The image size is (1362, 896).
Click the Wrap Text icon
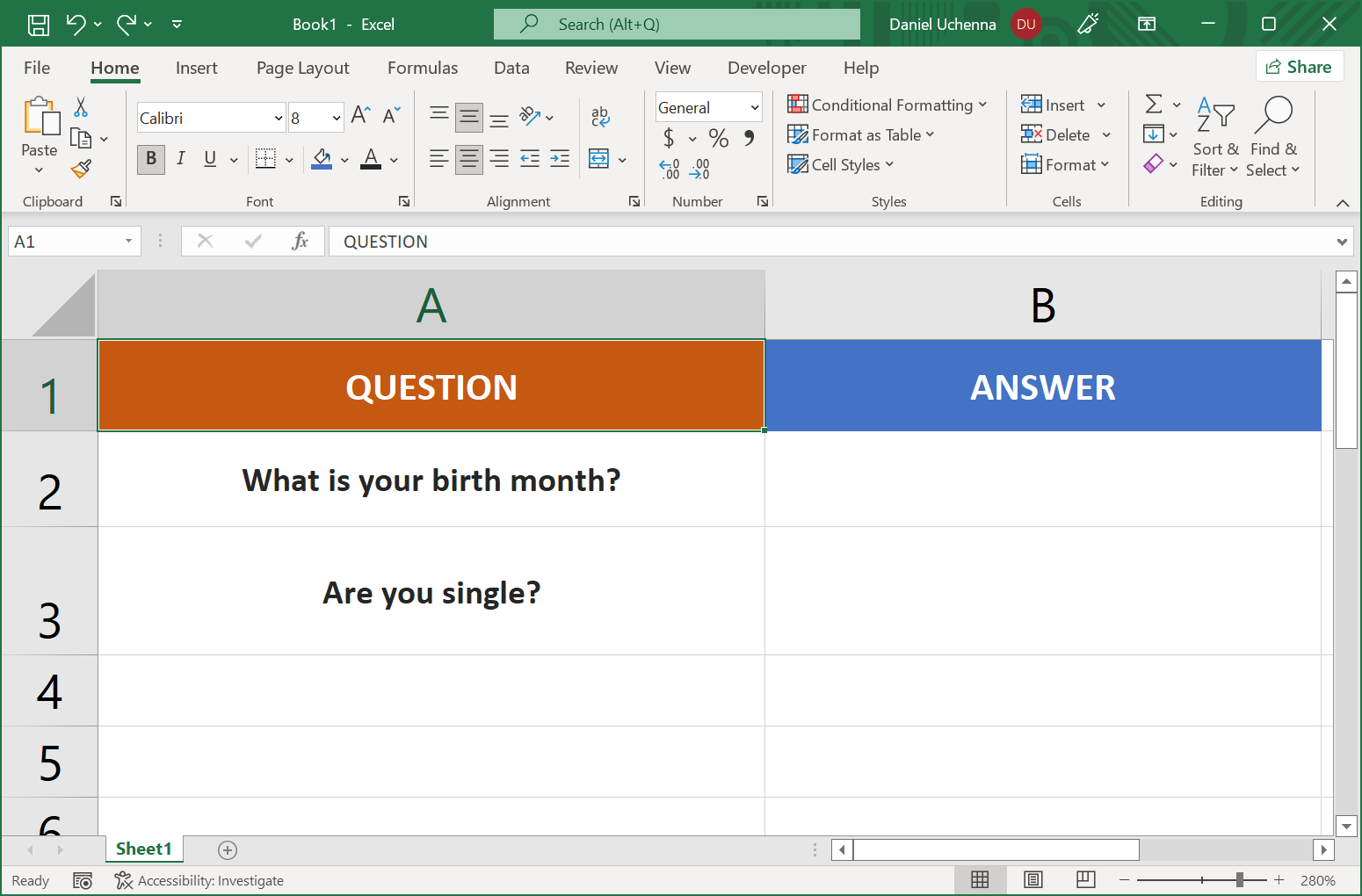coord(600,116)
